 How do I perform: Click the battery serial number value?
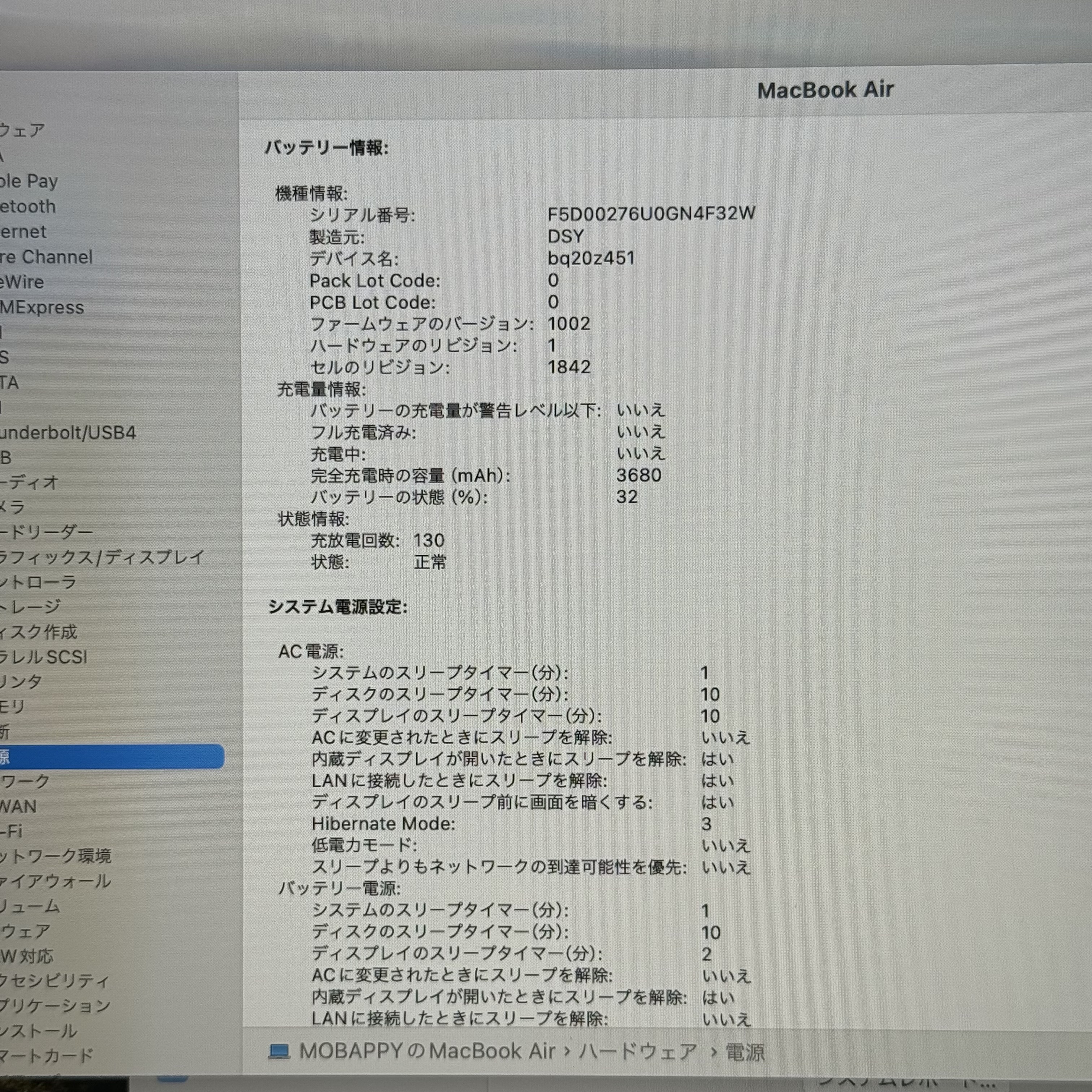point(651,214)
